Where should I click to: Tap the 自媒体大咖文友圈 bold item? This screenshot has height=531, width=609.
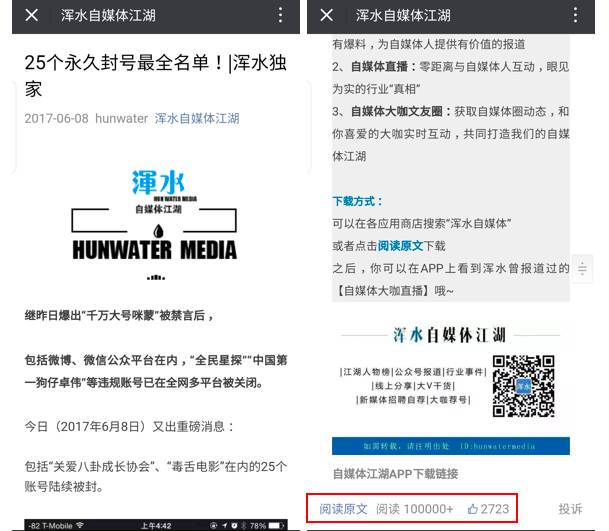click(x=397, y=111)
